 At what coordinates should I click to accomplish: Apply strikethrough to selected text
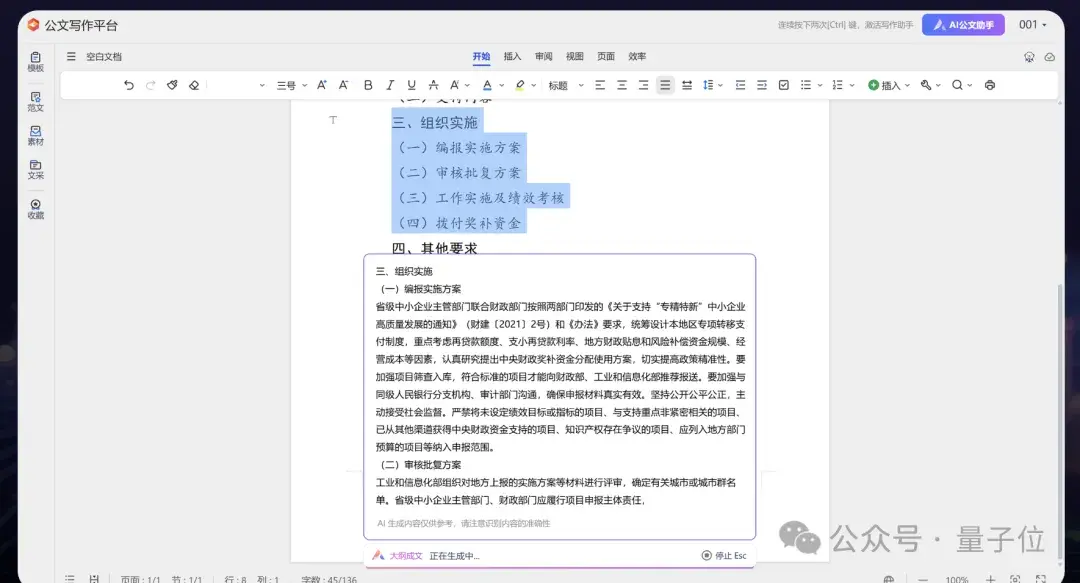tap(433, 85)
